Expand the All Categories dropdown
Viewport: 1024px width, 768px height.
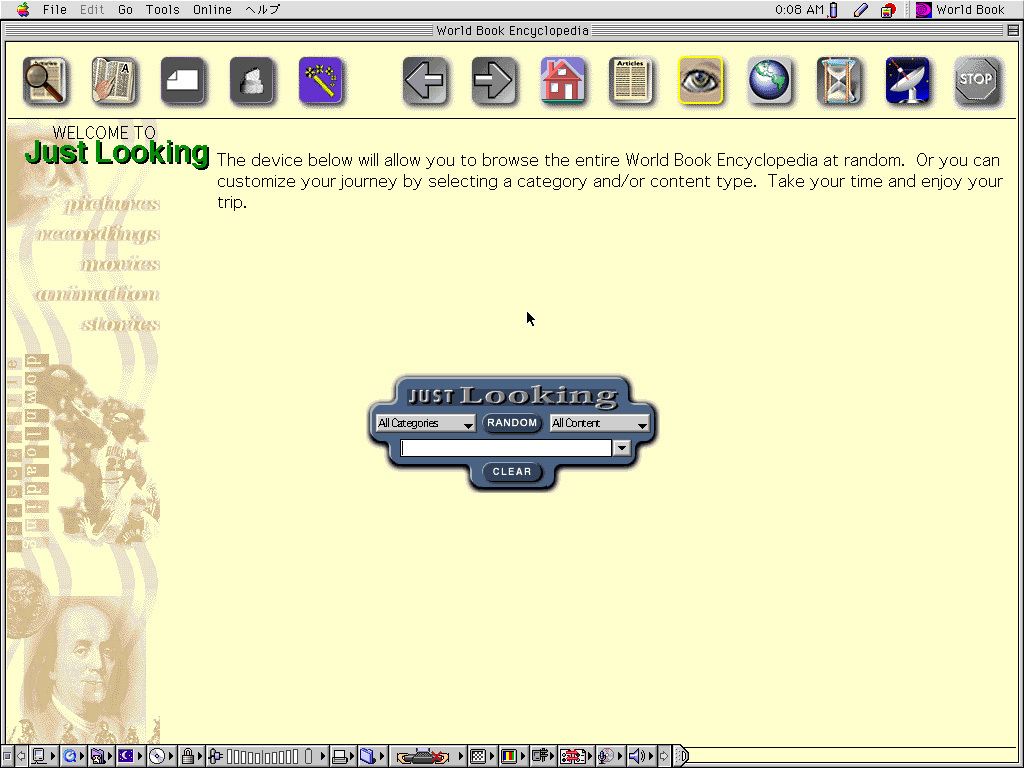(425, 423)
